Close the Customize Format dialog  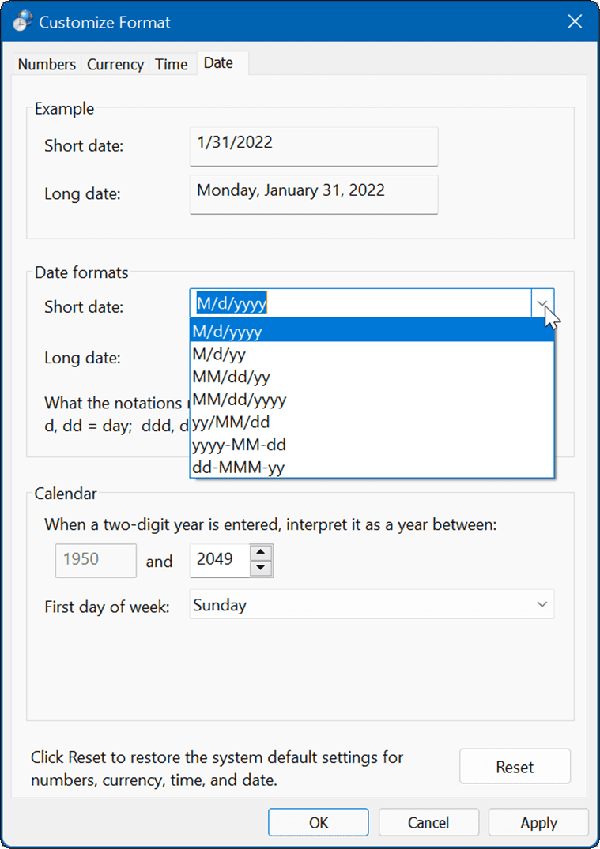[574, 22]
